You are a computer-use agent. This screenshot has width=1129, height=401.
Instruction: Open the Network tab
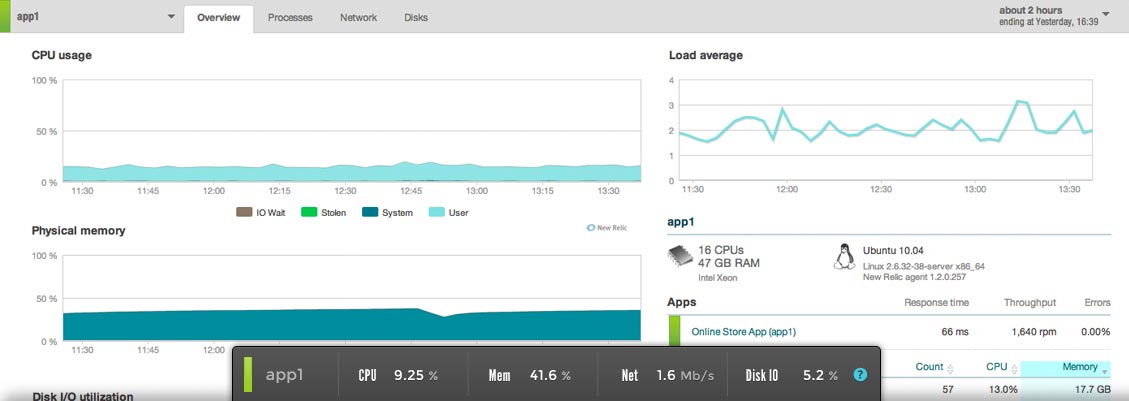point(359,18)
